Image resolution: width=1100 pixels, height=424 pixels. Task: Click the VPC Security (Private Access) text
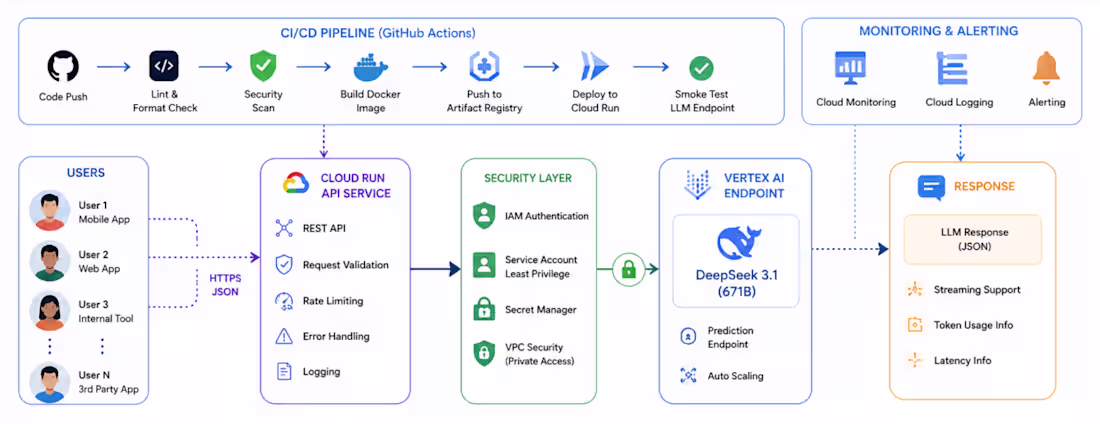coord(539,354)
